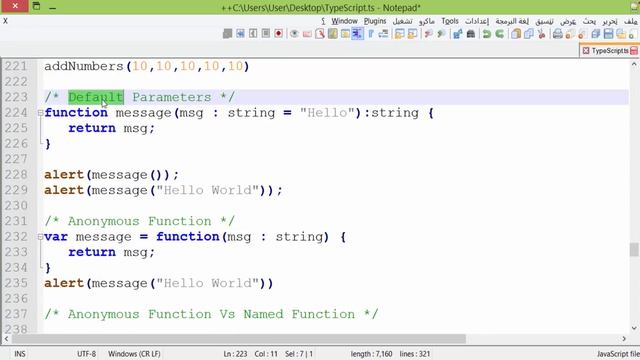Click the Save All toolbar icon
The width and height of the screenshot is (640, 360).
point(596,34)
